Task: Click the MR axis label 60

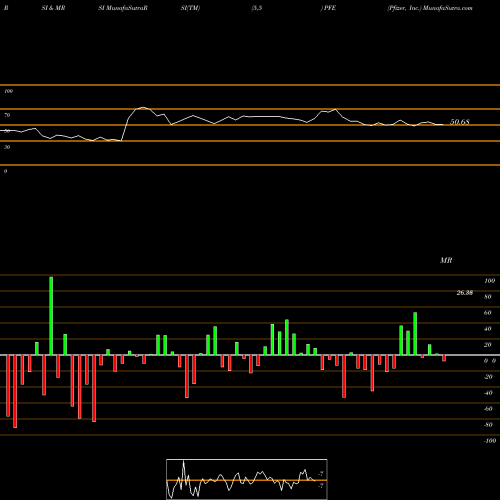Action: click(x=488, y=313)
